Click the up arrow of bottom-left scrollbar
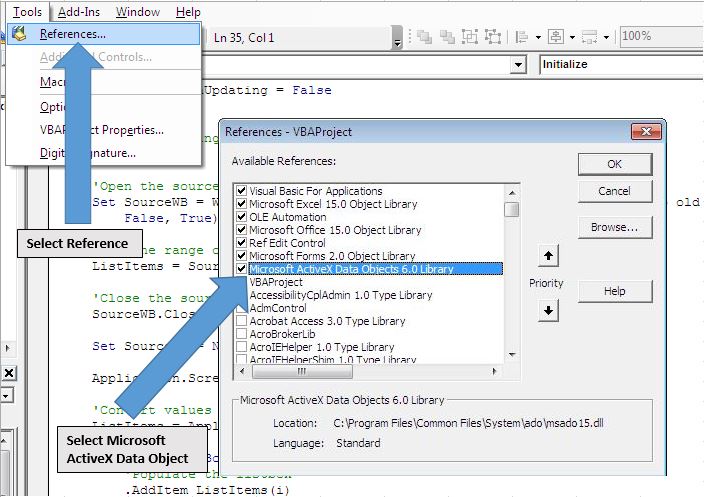704x497 pixels. [3, 441]
